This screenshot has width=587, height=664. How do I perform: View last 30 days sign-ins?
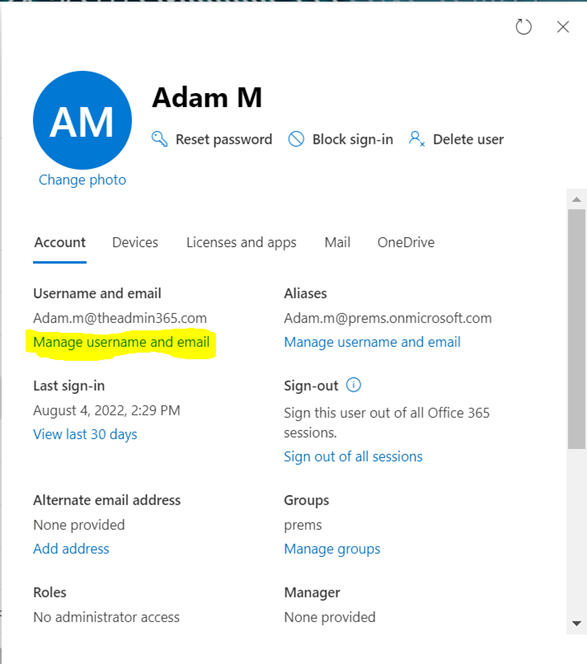pos(85,434)
